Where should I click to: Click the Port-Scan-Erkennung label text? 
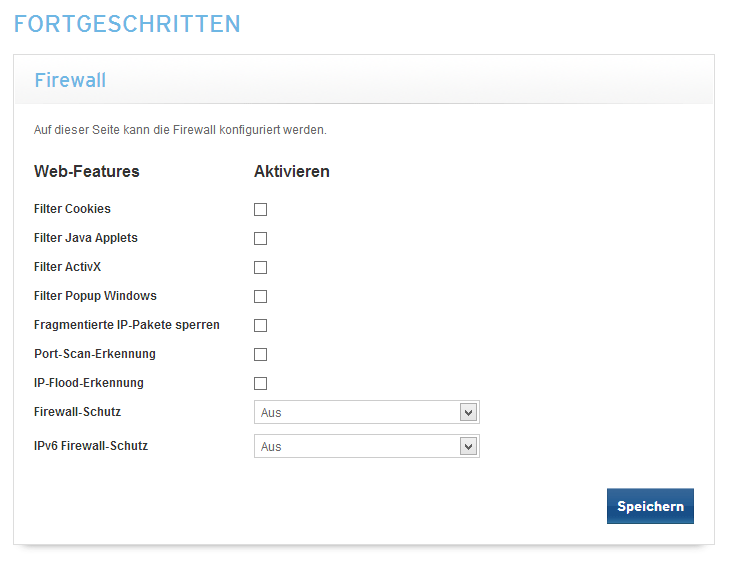[95, 354]
